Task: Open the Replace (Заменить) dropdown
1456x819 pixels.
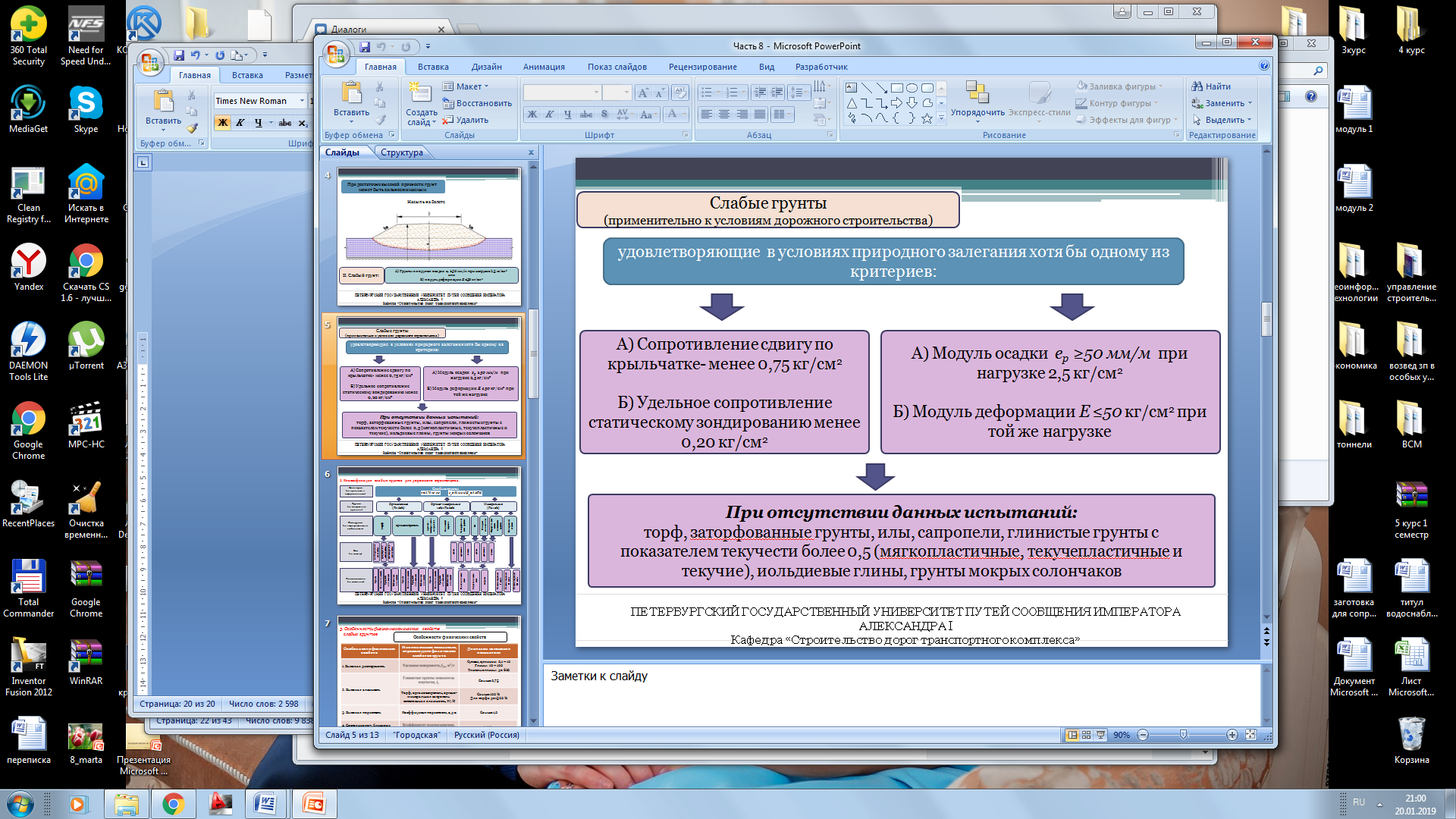Action: point(1222,103)
